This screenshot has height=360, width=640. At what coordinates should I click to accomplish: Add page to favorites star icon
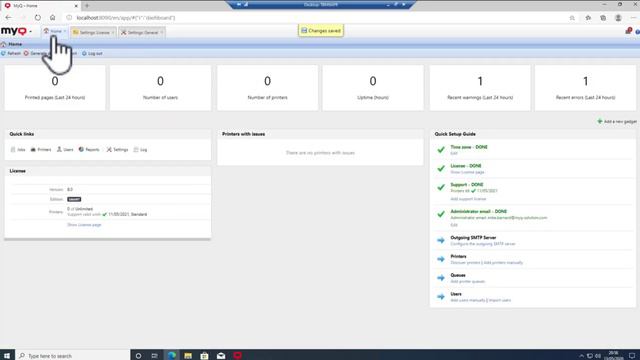point(572,18)
